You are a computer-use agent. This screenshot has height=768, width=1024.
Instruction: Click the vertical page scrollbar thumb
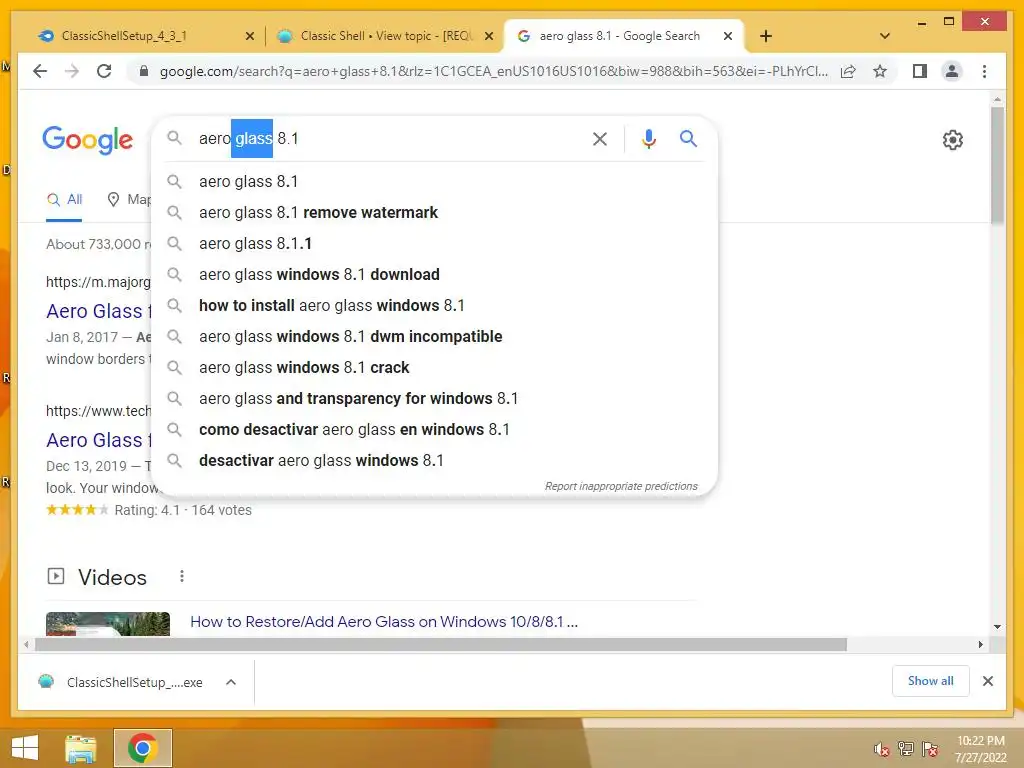997,166
